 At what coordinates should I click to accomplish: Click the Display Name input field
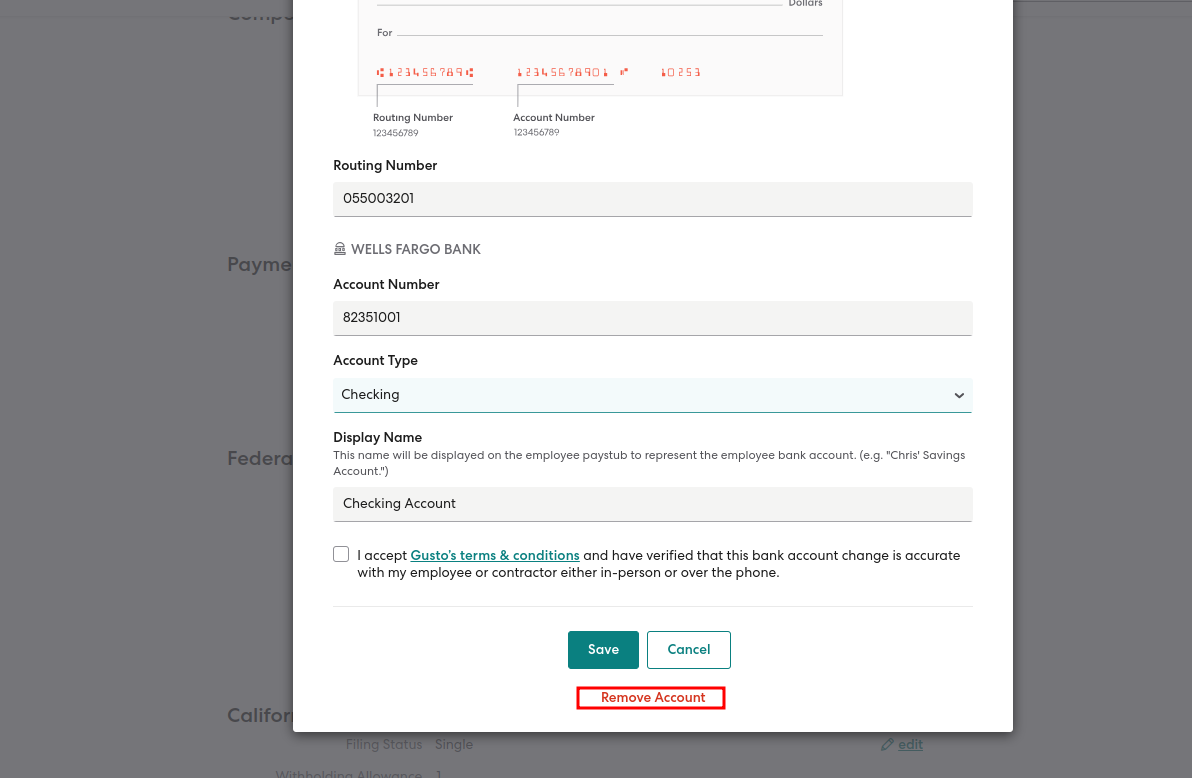[652, 504]
